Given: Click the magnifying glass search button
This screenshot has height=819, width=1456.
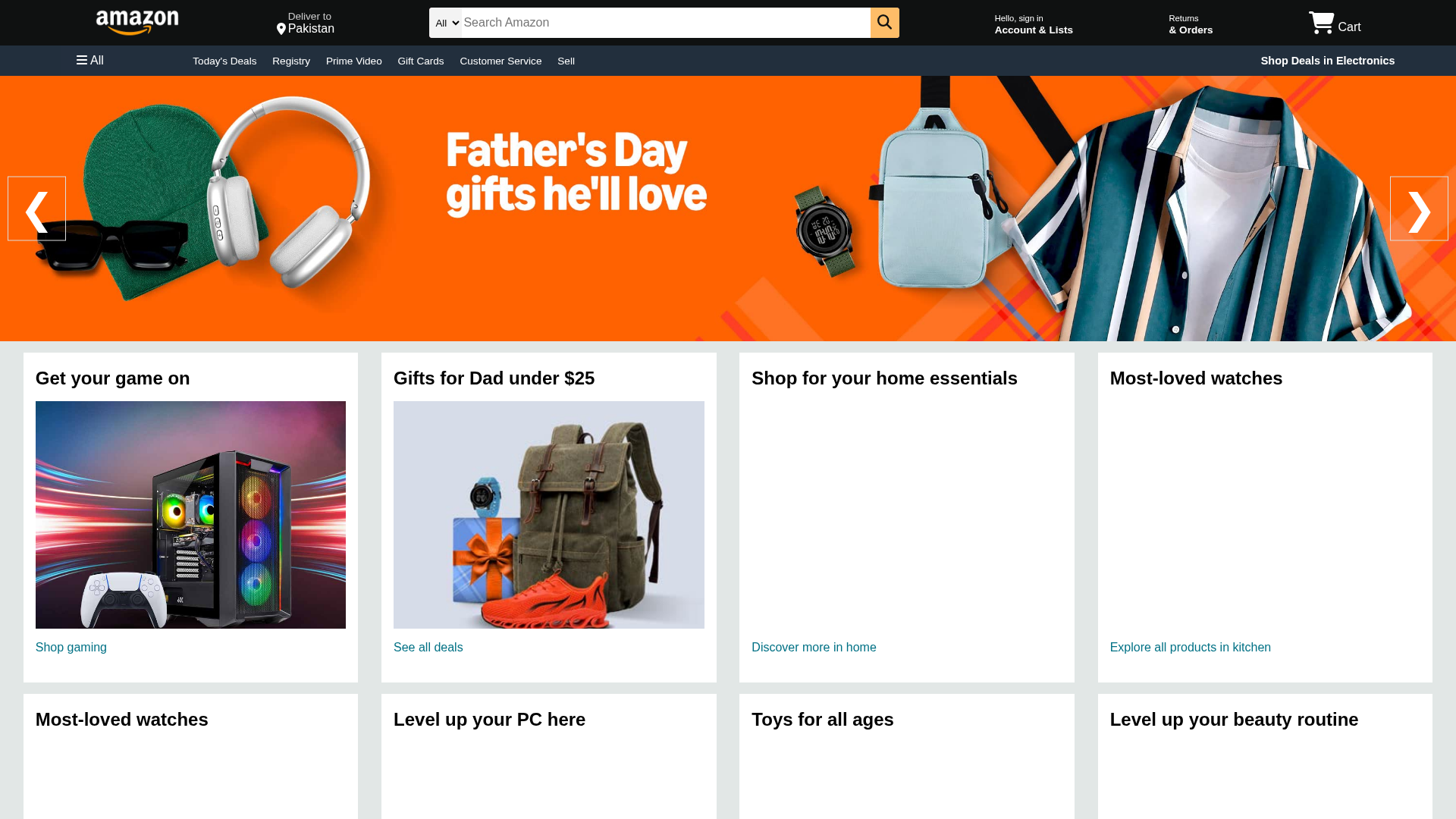Looking at the screenshot, I should pyautogui.click(x=884, y=23).
